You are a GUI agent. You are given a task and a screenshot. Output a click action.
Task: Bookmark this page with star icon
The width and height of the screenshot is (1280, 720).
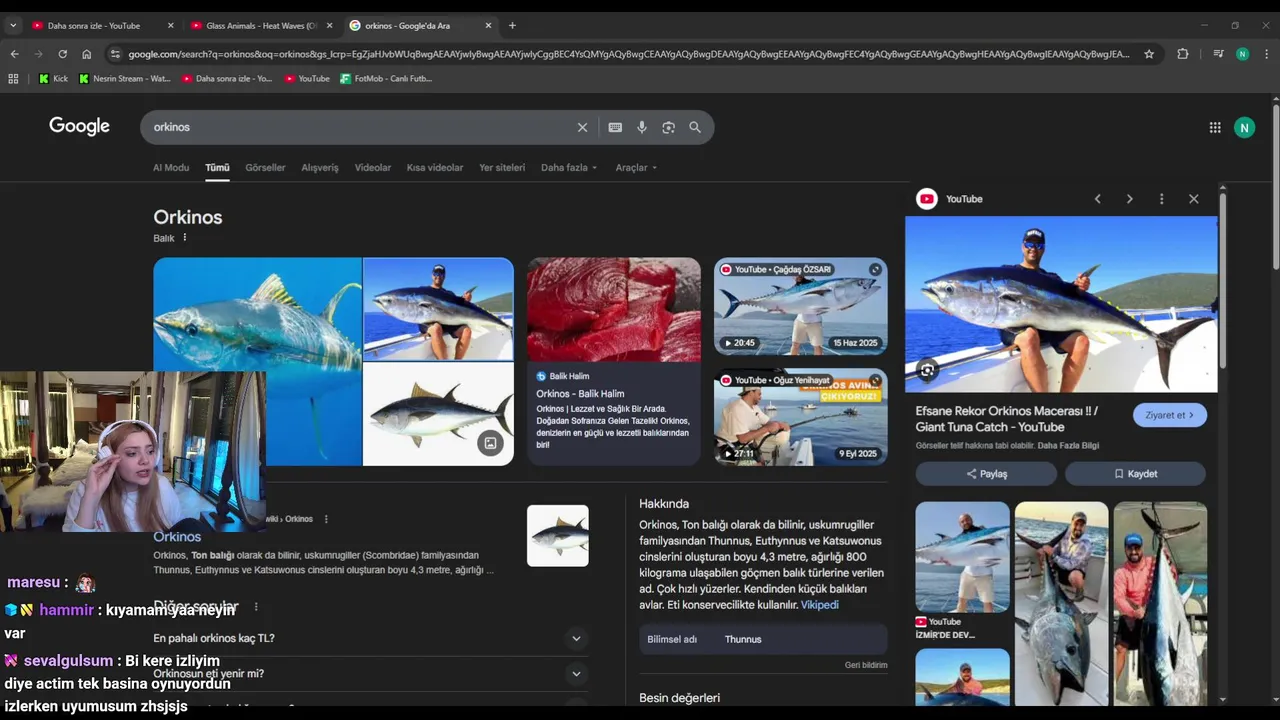click(x=1149, y=54)
